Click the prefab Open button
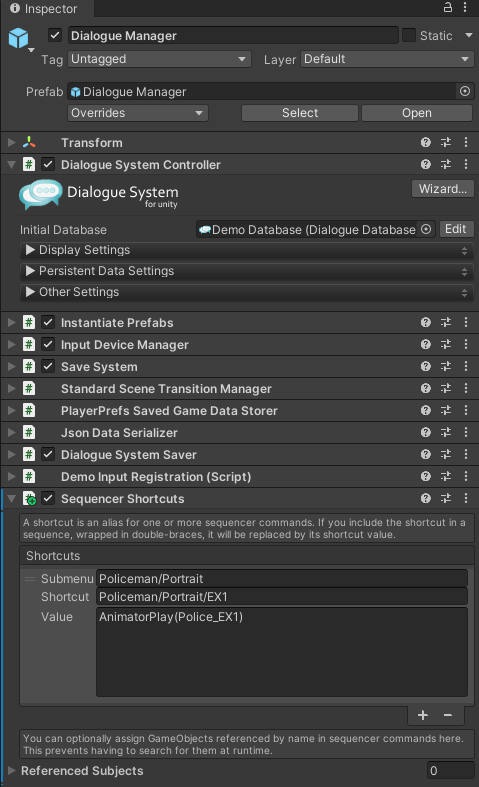Viewport: 479px width, 787px height. pyautogui.click(x=417, y=113)
